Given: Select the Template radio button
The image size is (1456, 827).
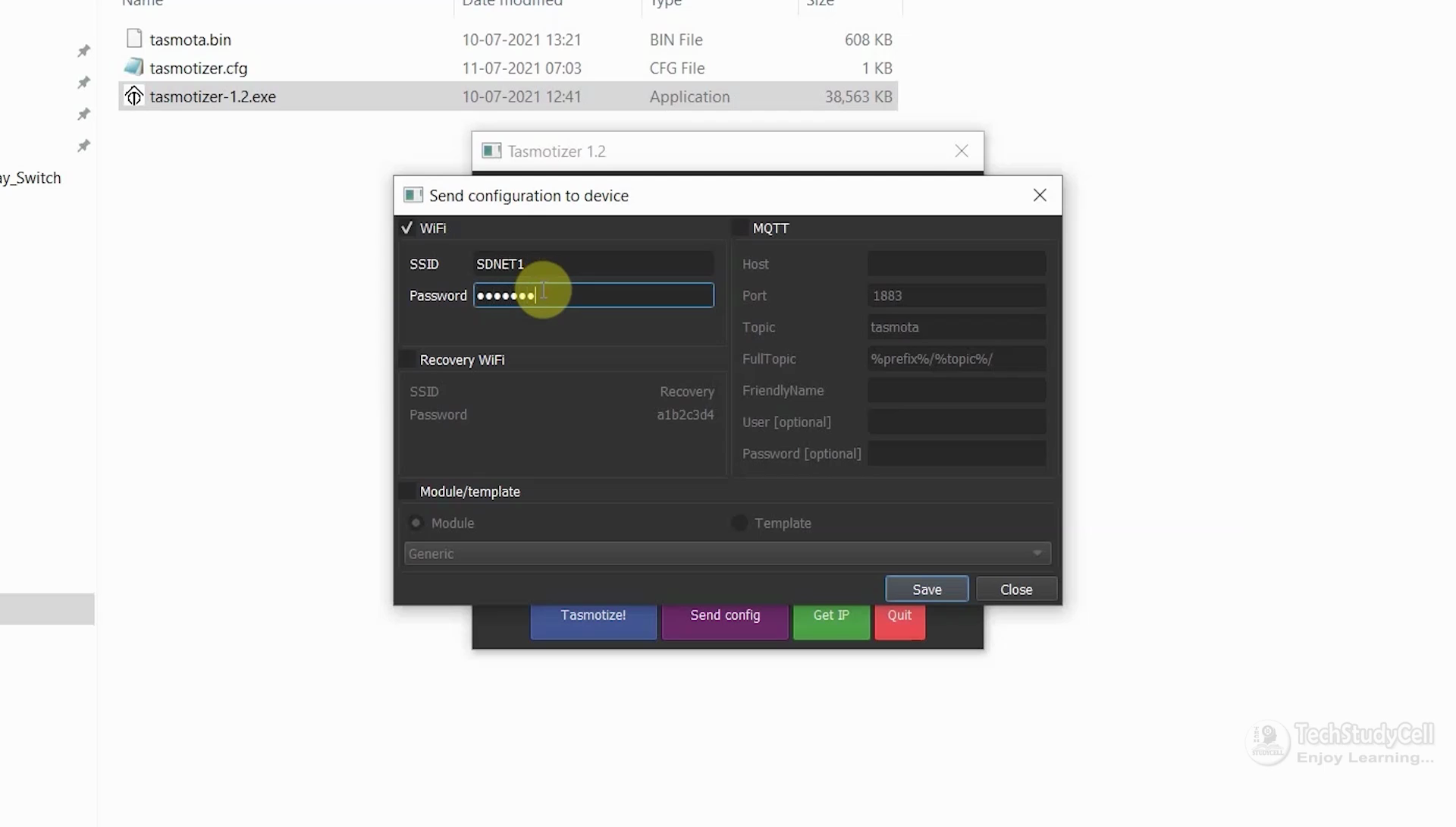Looking at the screenshot, I should [739, 523].
